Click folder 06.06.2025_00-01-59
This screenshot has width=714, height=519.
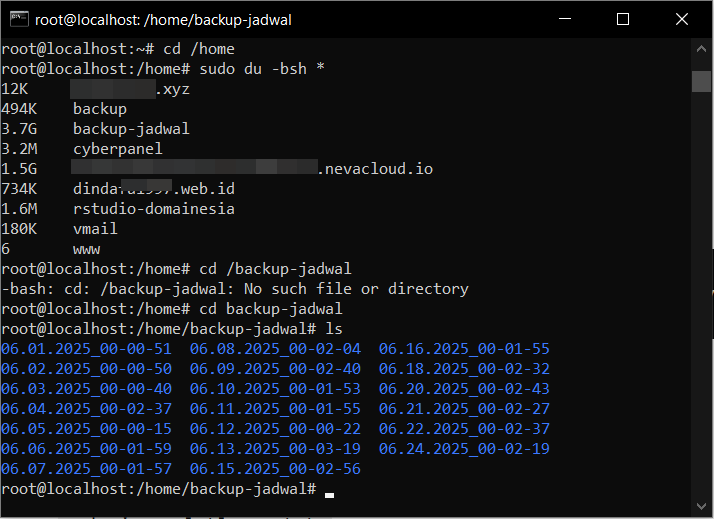point(87,449)
